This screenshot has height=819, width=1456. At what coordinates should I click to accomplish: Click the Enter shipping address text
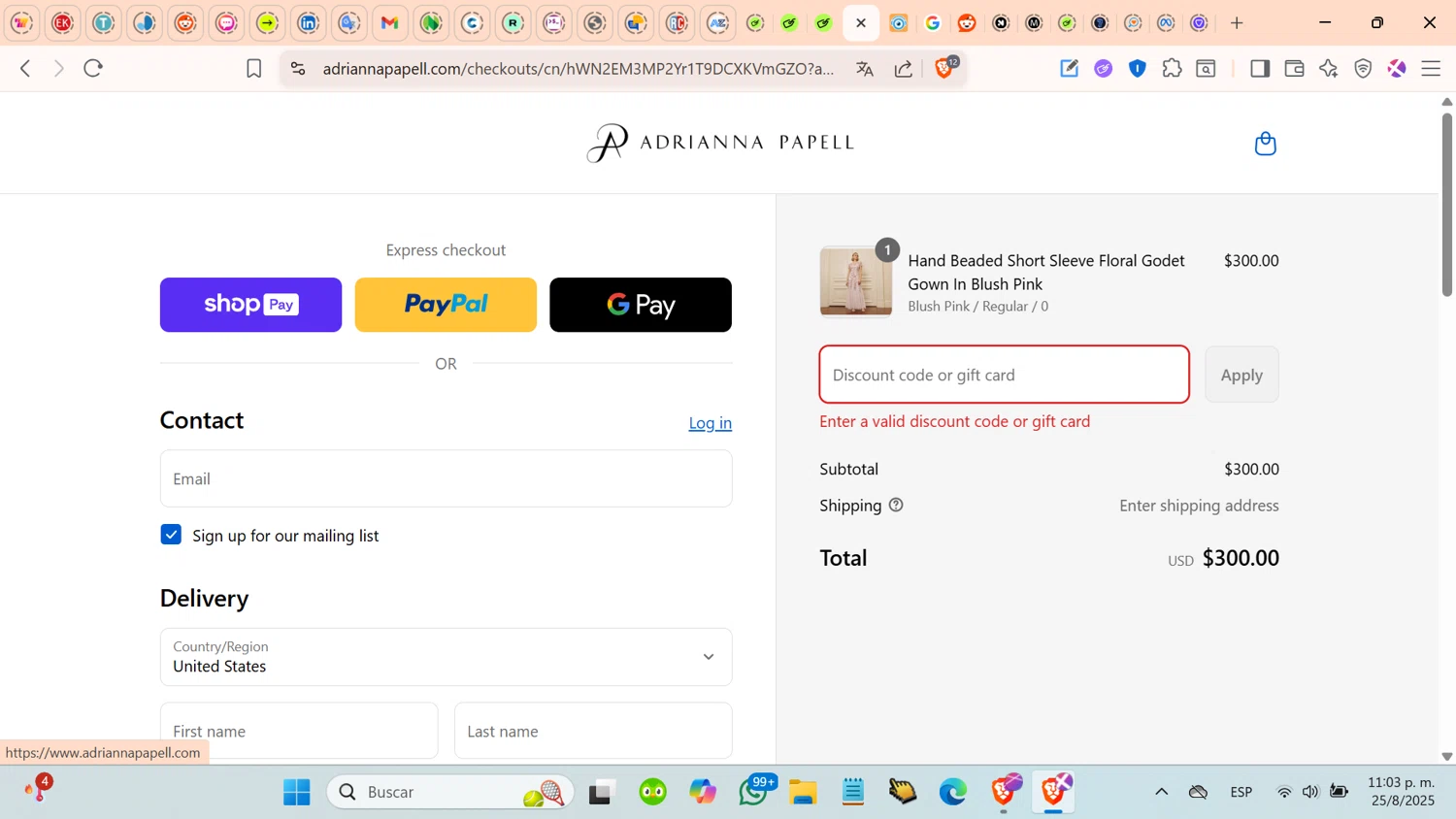[1199, 506]
